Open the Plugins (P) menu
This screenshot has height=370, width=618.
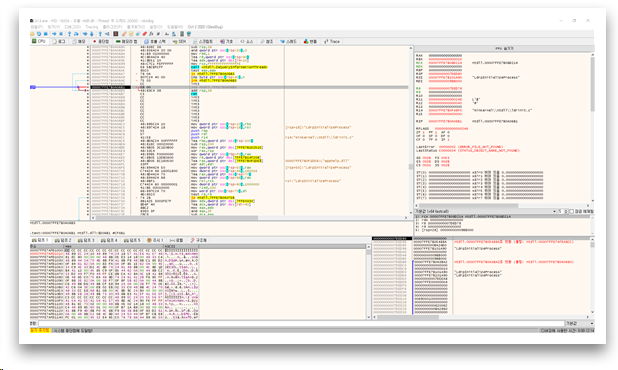(x=112, y=27)
